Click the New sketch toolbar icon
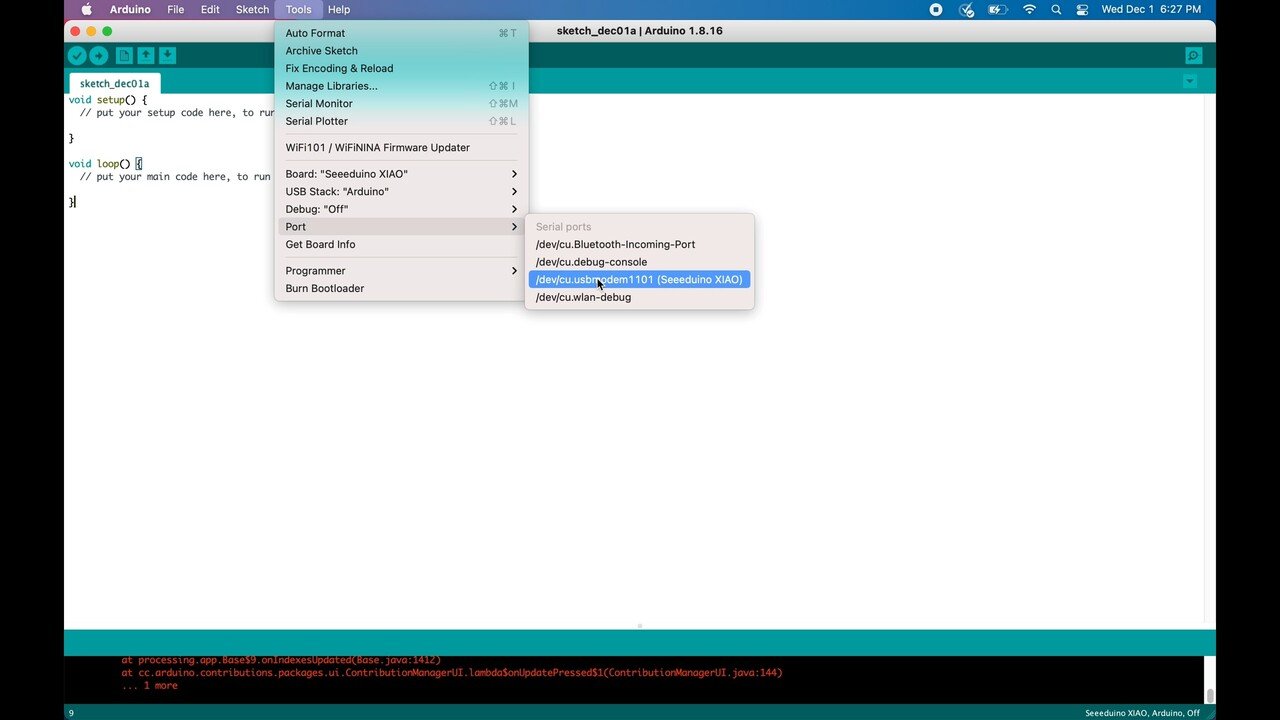Viewport: 1280px width, 720px height. [x=124, y=56]
